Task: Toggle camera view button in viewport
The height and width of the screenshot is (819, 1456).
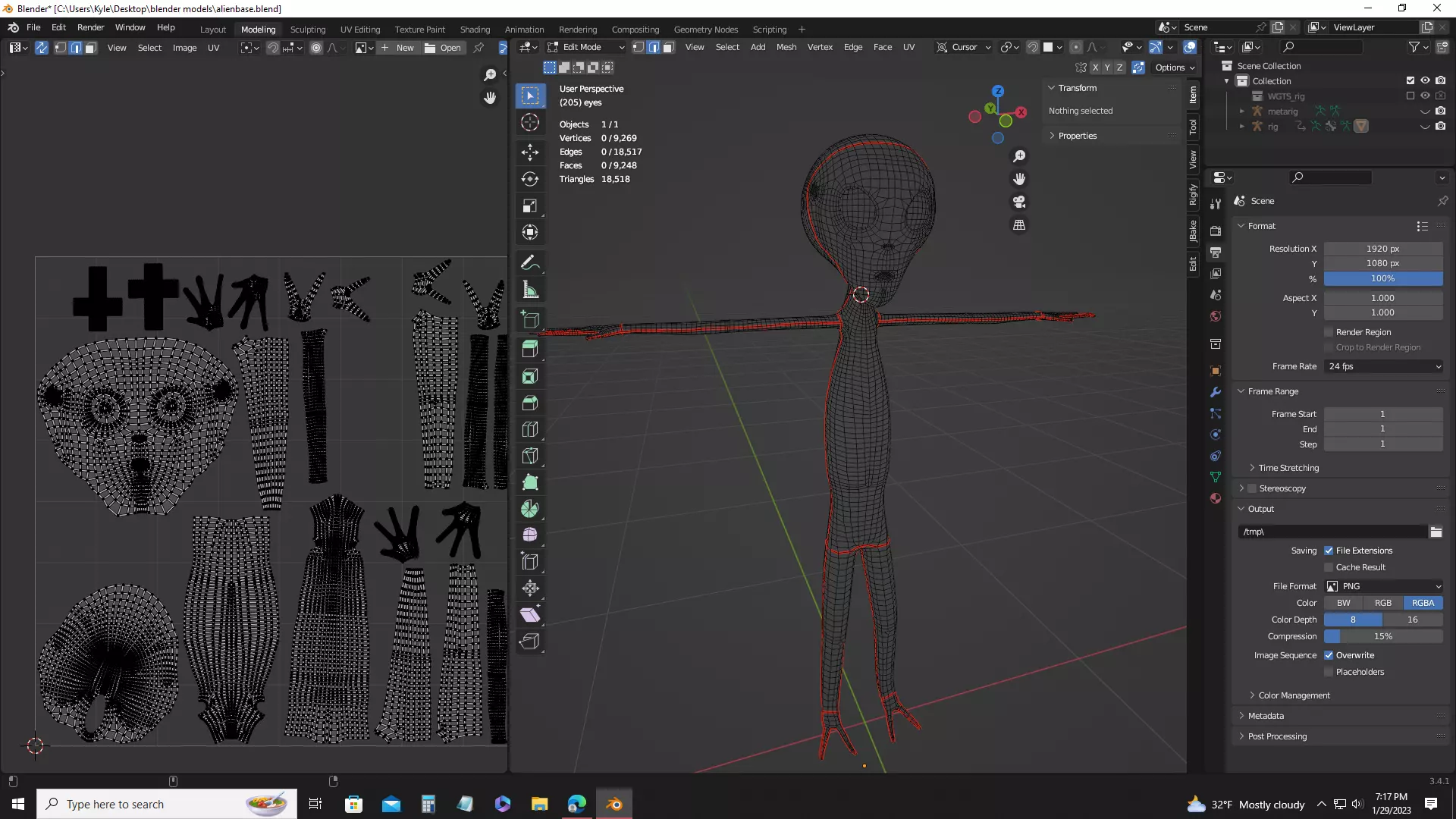Action: [x=1019, y=202]
